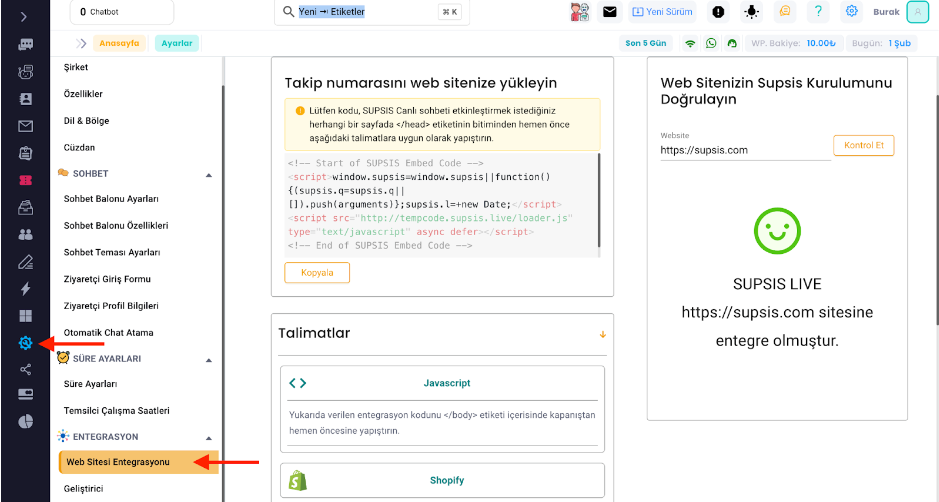Open the pencil edit icon in sidebar
Image resolution: width=939 pixels, height=502 pixels.
26,262
